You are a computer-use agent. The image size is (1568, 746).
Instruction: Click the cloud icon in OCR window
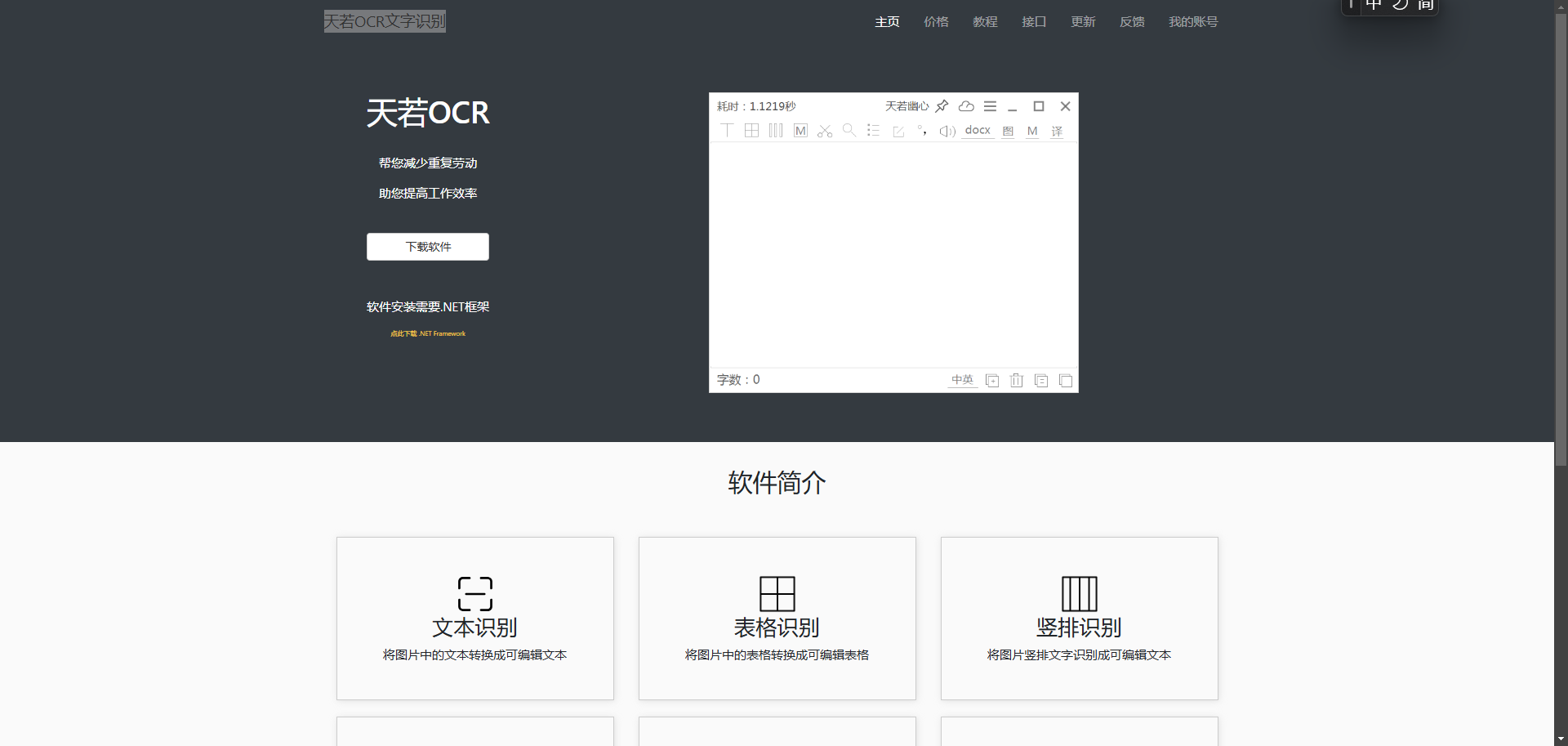pos(966,106)
